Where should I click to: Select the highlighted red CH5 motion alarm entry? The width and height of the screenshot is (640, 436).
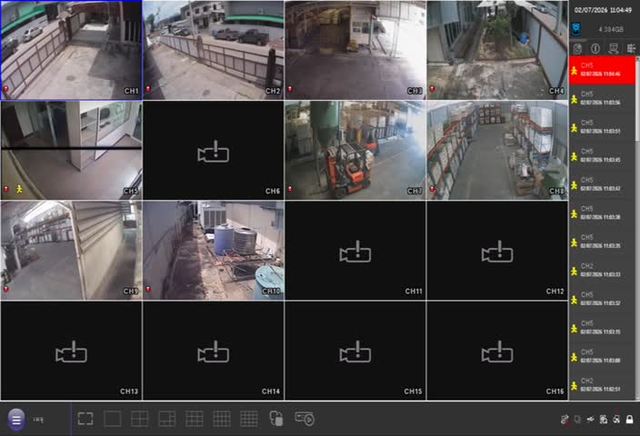point(602,70)
